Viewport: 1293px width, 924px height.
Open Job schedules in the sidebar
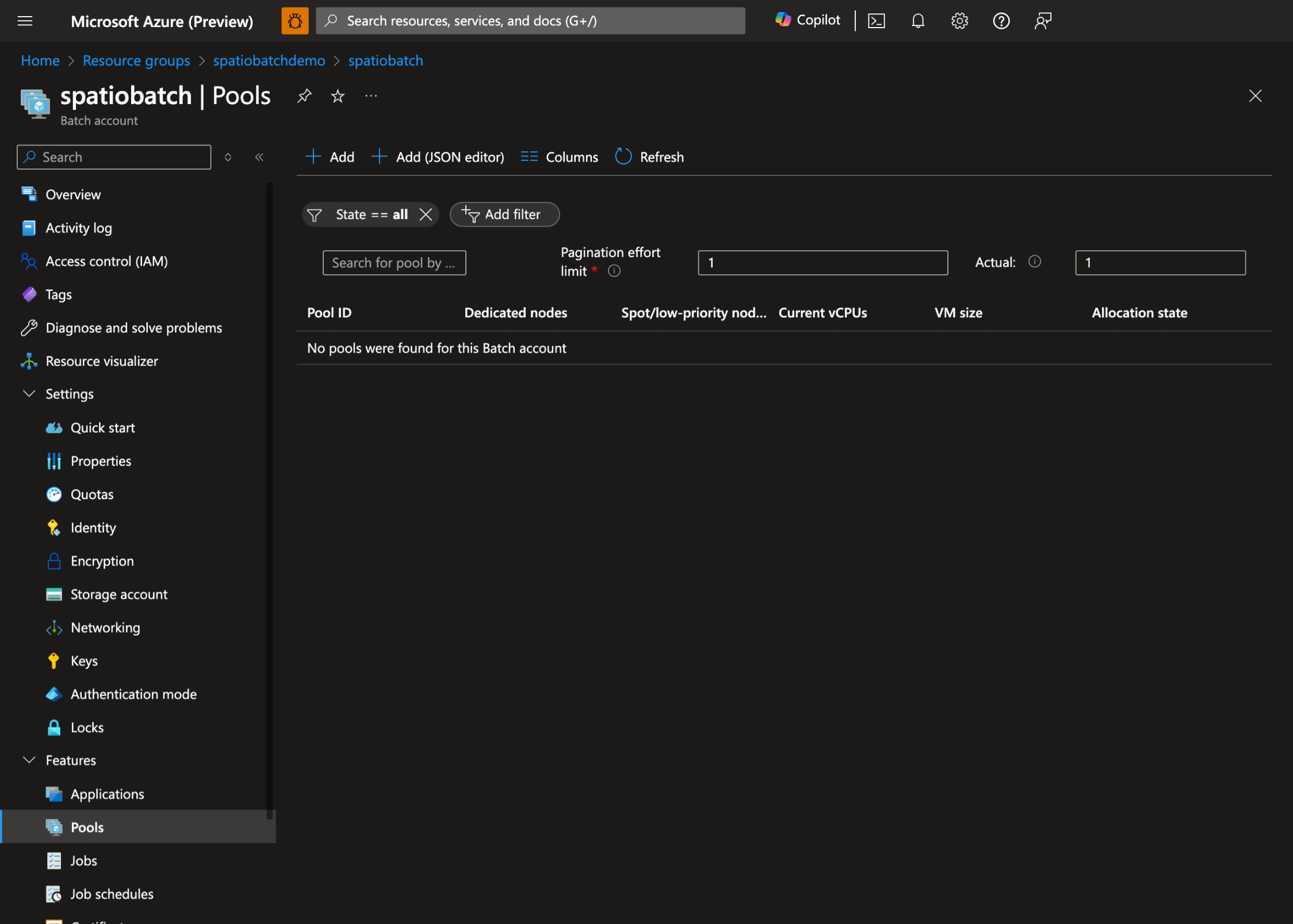(x=111, y=894)
